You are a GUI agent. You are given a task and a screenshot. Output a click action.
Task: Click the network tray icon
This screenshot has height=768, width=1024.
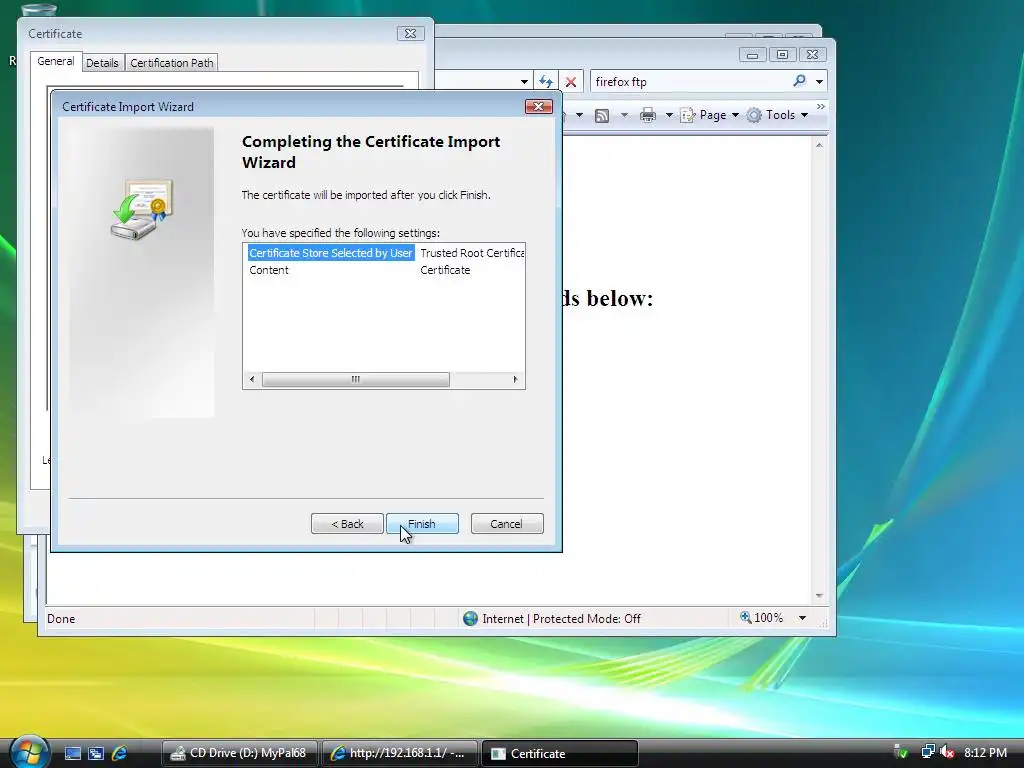click(x=928, y=752)
